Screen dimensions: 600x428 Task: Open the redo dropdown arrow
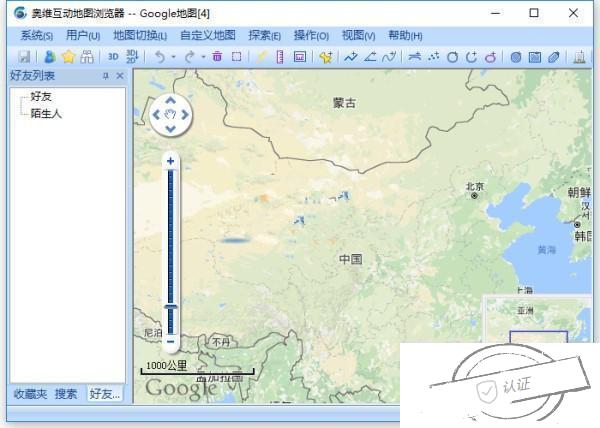[x=203, y=57]
